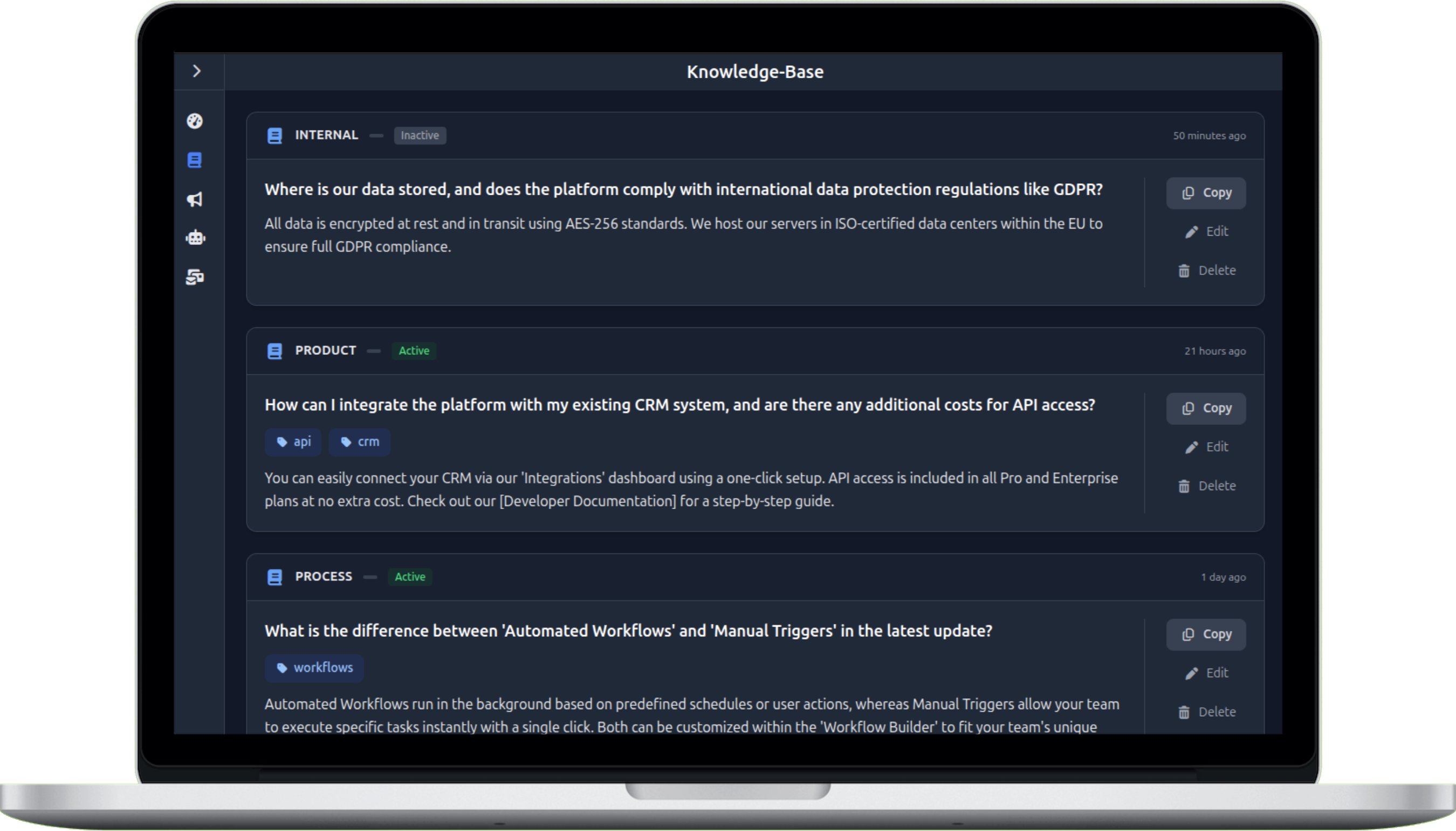The width and height of the screenshot is (1456, 831).
Task: Copy the Automated Workflows entry
Action: point(1206,634)
